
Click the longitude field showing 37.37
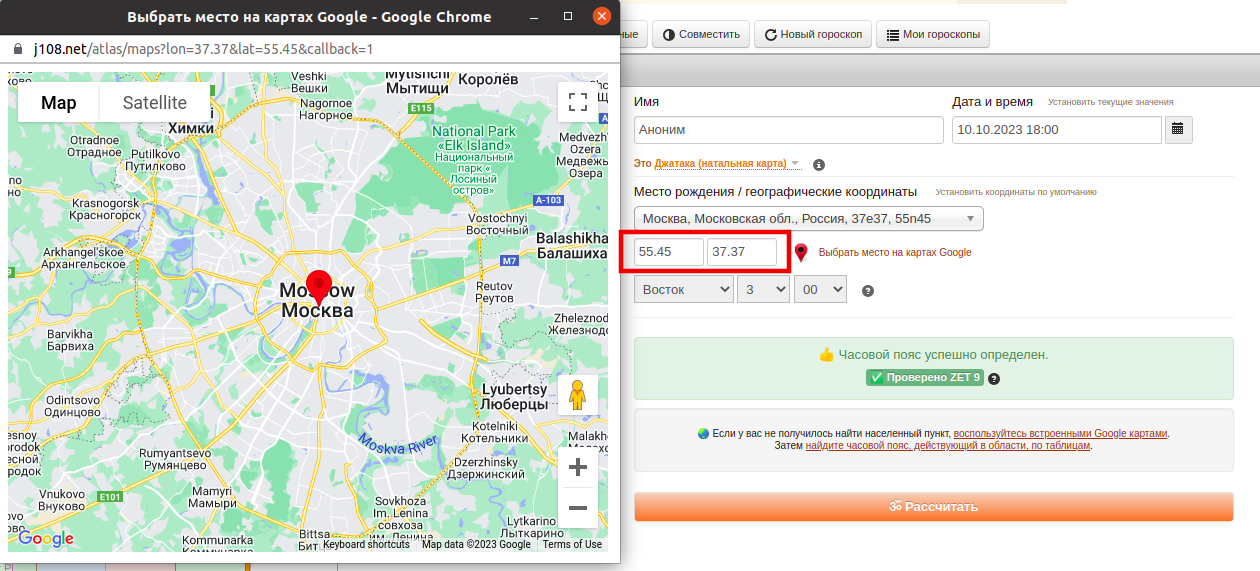coord(742,252)
